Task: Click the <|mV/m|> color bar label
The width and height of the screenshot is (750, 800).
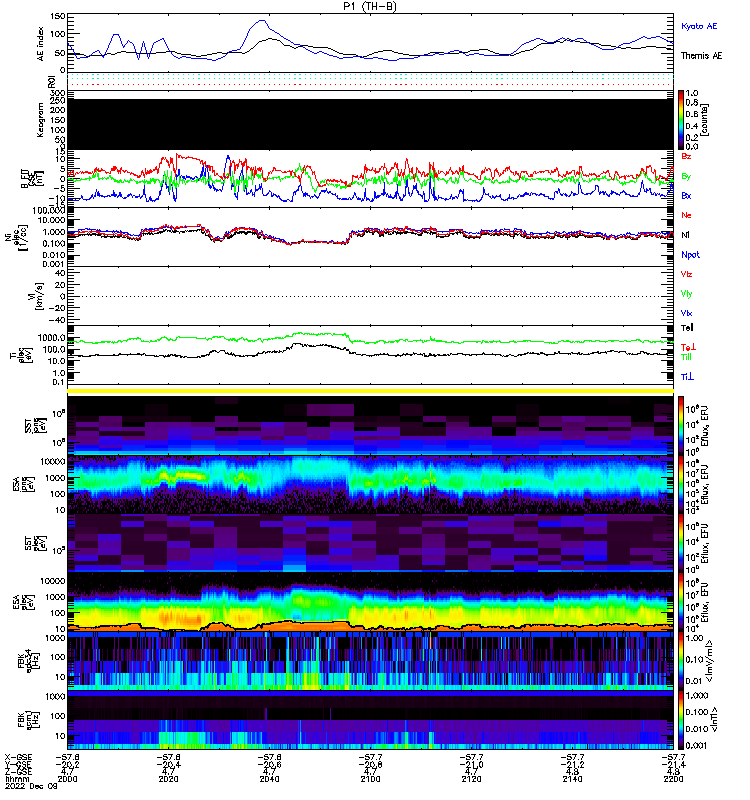Action: coord(709,662)
